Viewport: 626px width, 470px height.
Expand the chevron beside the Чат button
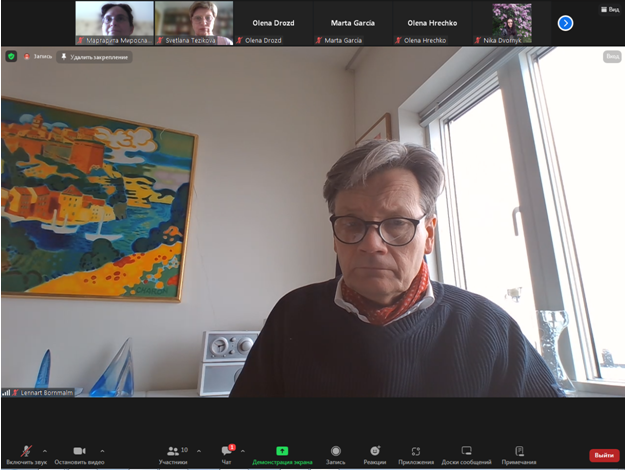[242, 451]
